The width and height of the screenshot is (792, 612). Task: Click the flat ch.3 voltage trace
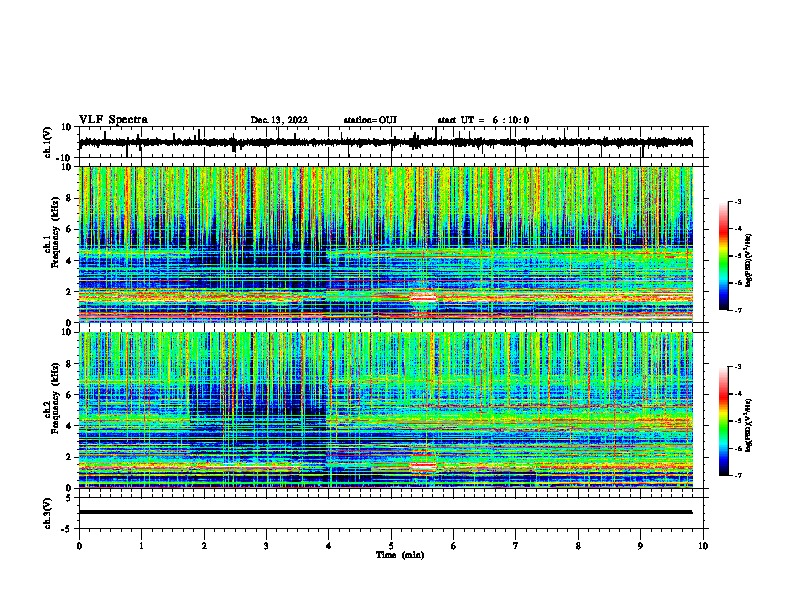(x=385, y=512)
